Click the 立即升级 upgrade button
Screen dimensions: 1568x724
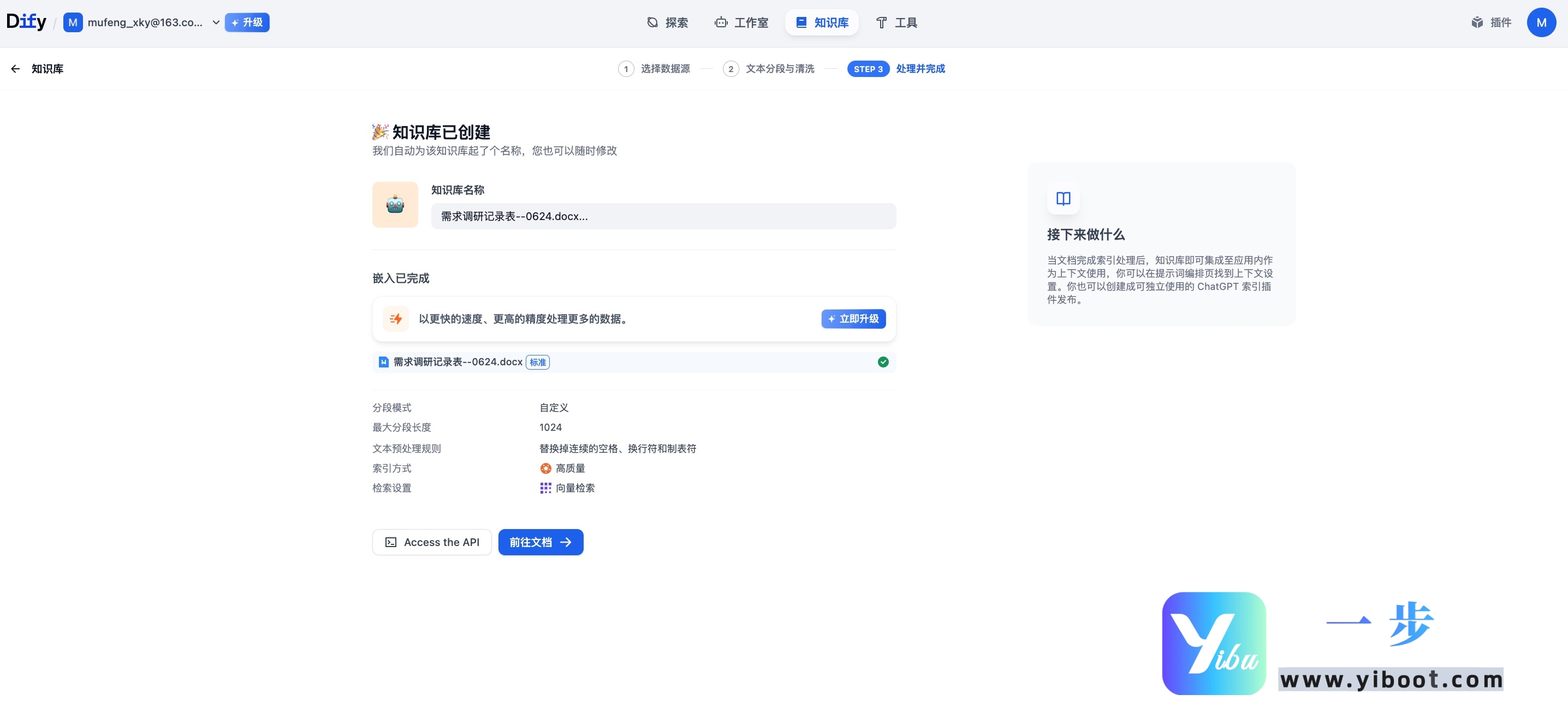coord(853,318)
